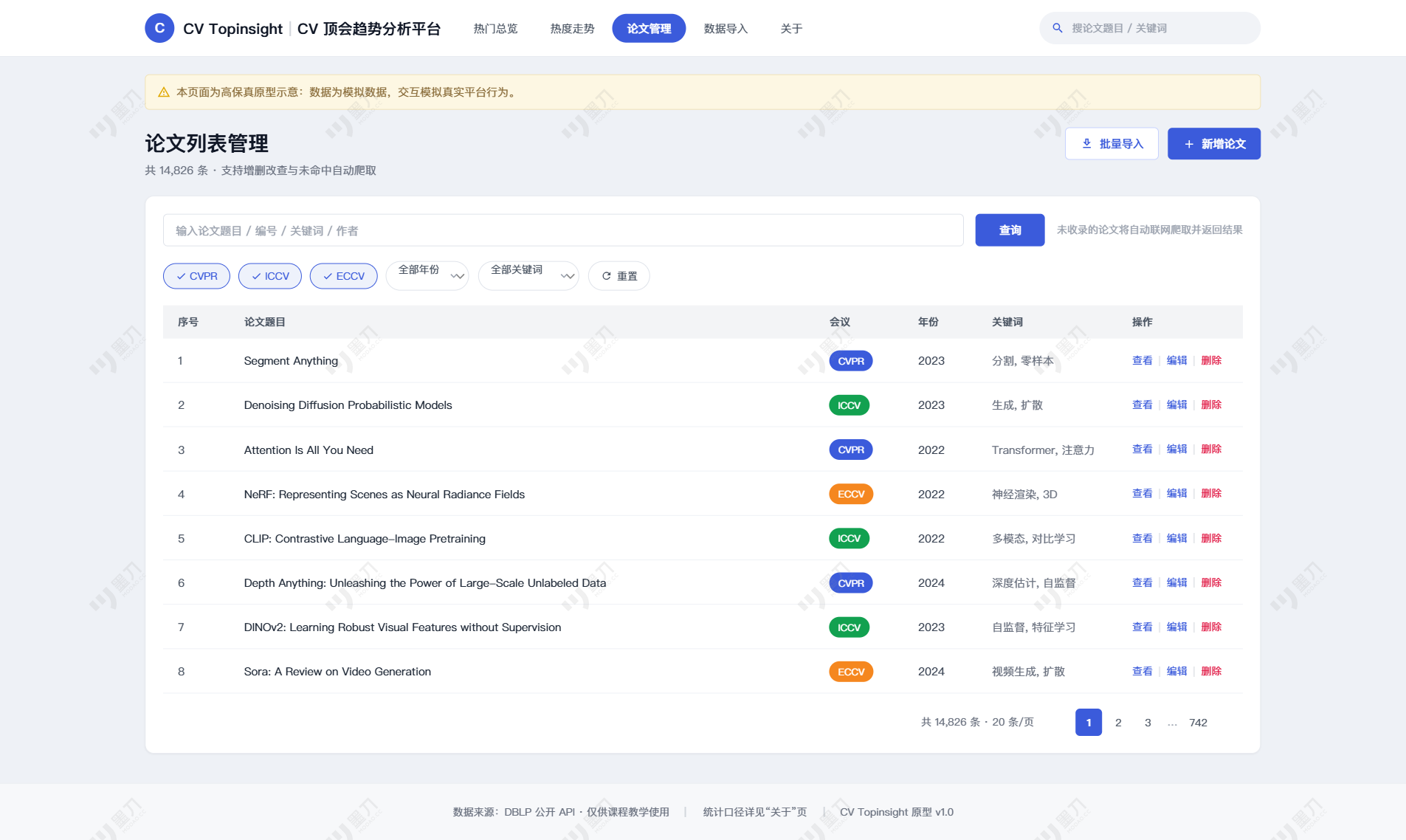Viewport: 1406px width, 840px height.
Task: Click current page 1 in pagination
Action: coord(1089,723)
